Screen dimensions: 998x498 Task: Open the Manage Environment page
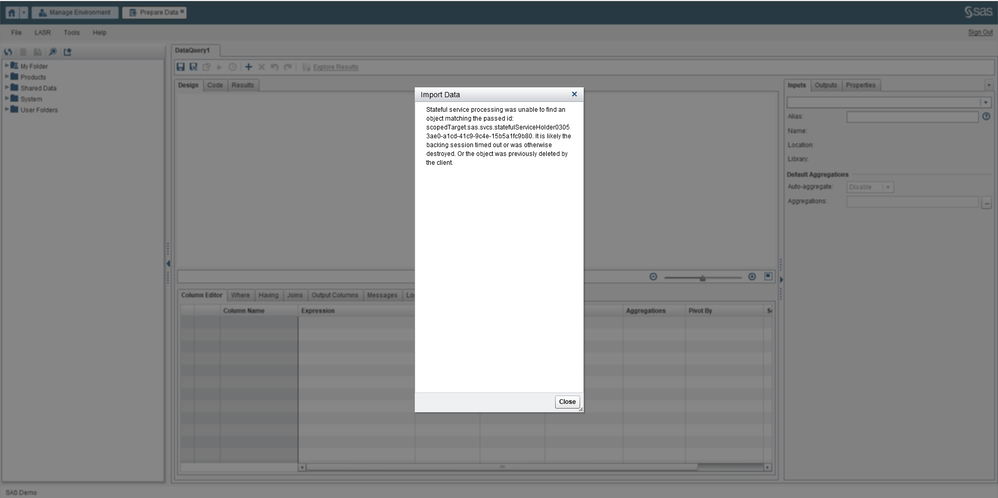click(74, 12)
